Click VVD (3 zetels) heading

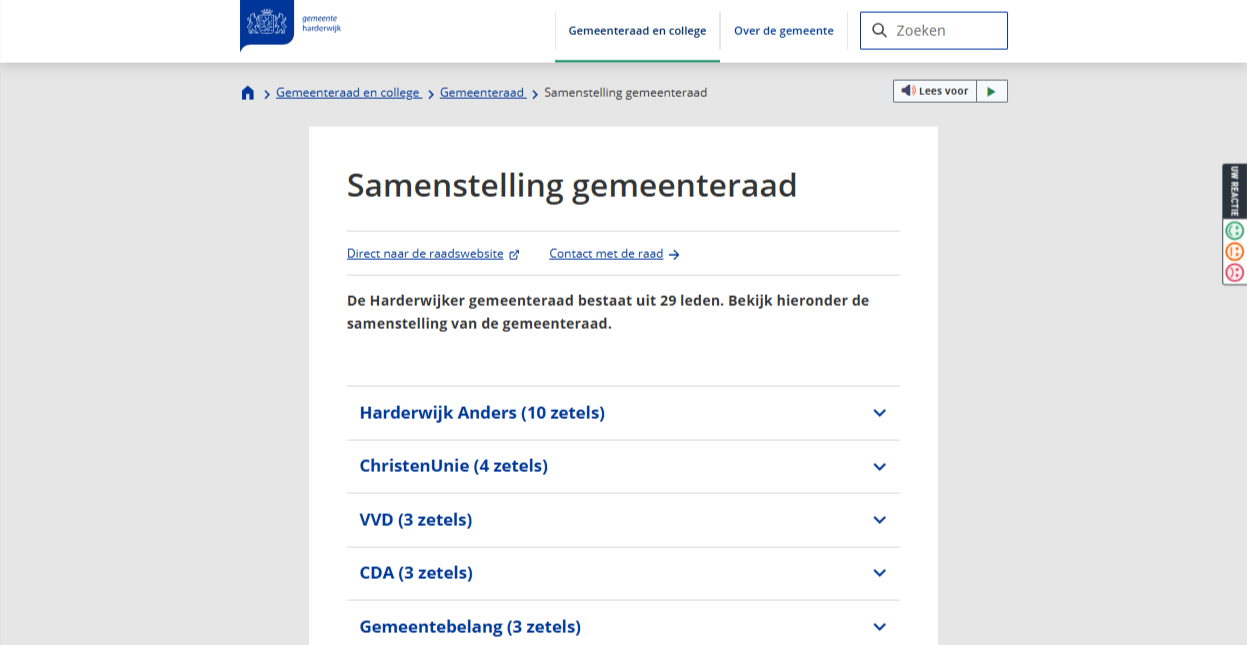point(415,520)
